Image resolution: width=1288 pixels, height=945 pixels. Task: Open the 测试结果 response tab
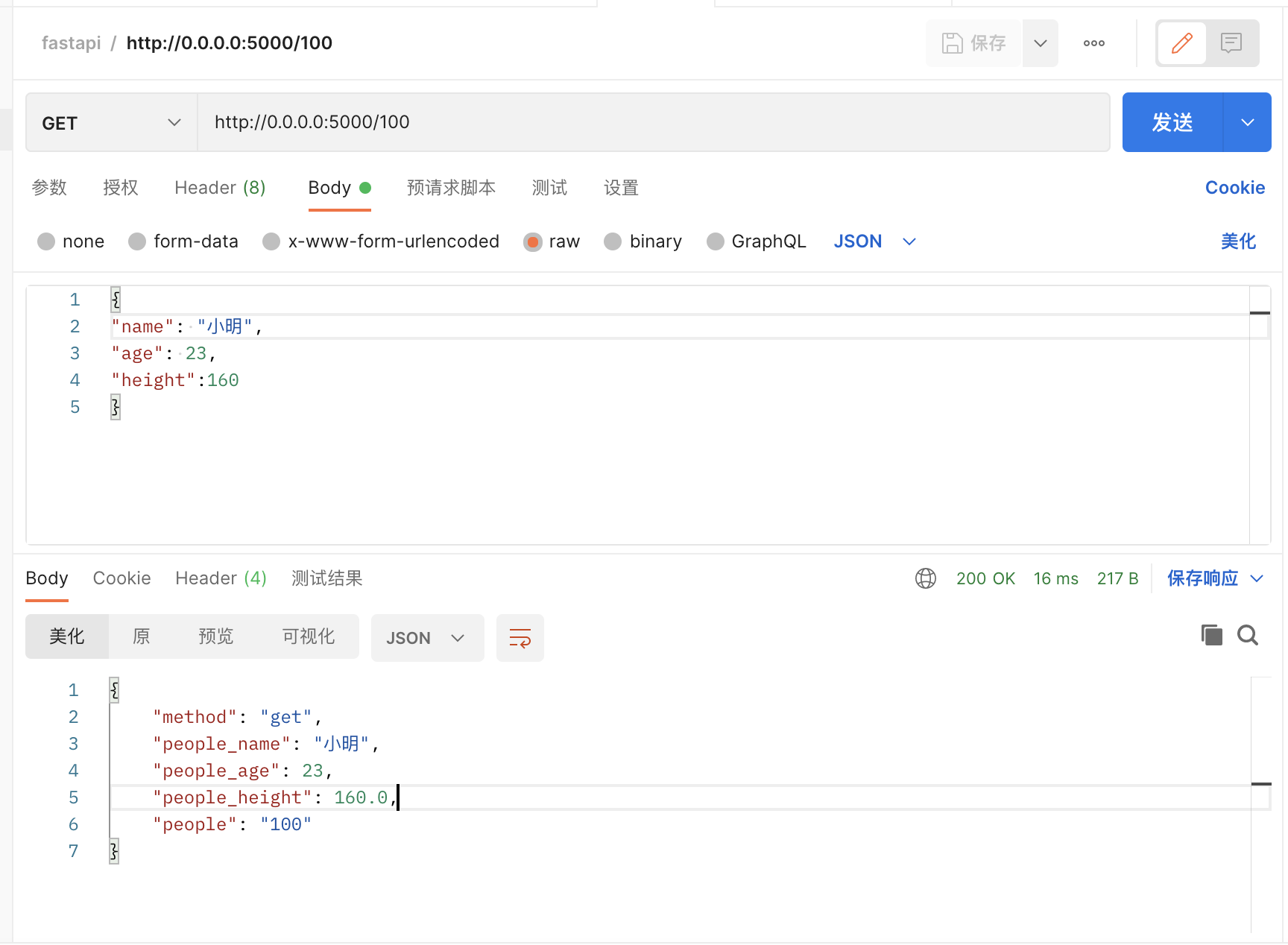coord(326,578)
